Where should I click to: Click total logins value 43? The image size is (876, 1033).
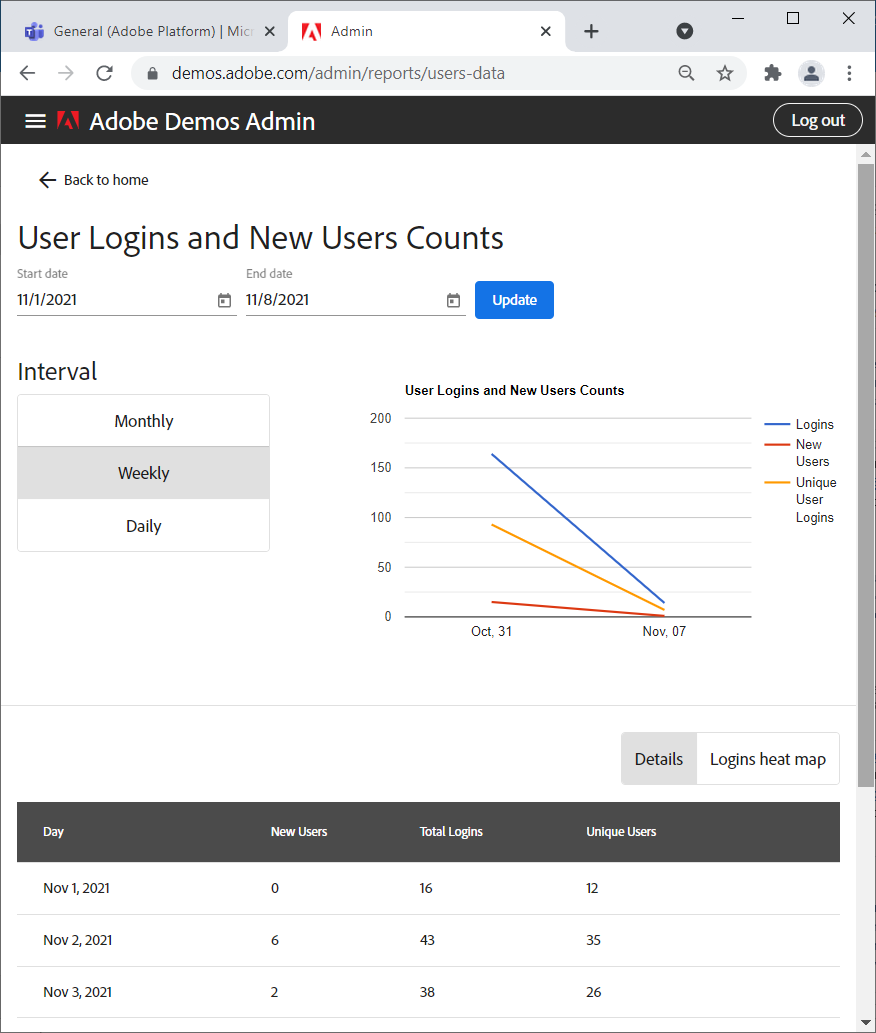tap(427, 940)
